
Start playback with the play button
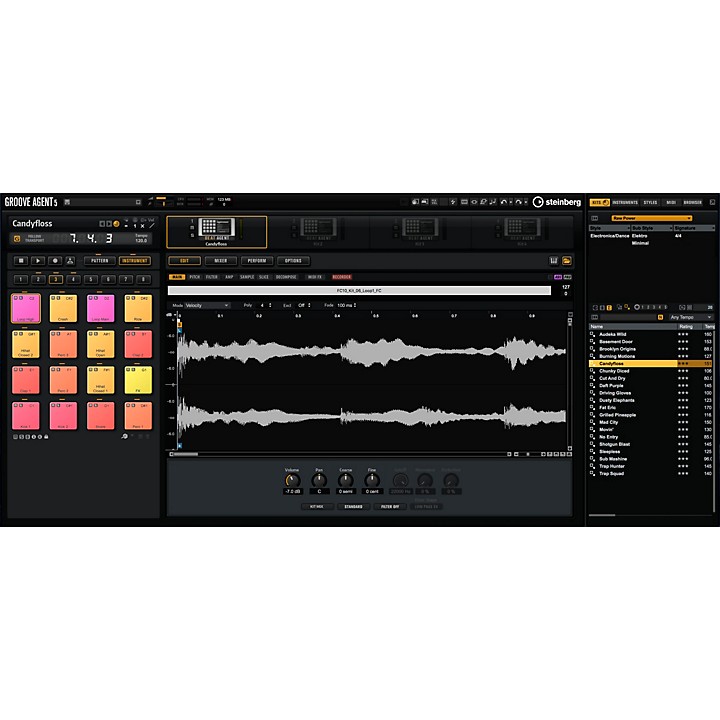tap(38, 261)
